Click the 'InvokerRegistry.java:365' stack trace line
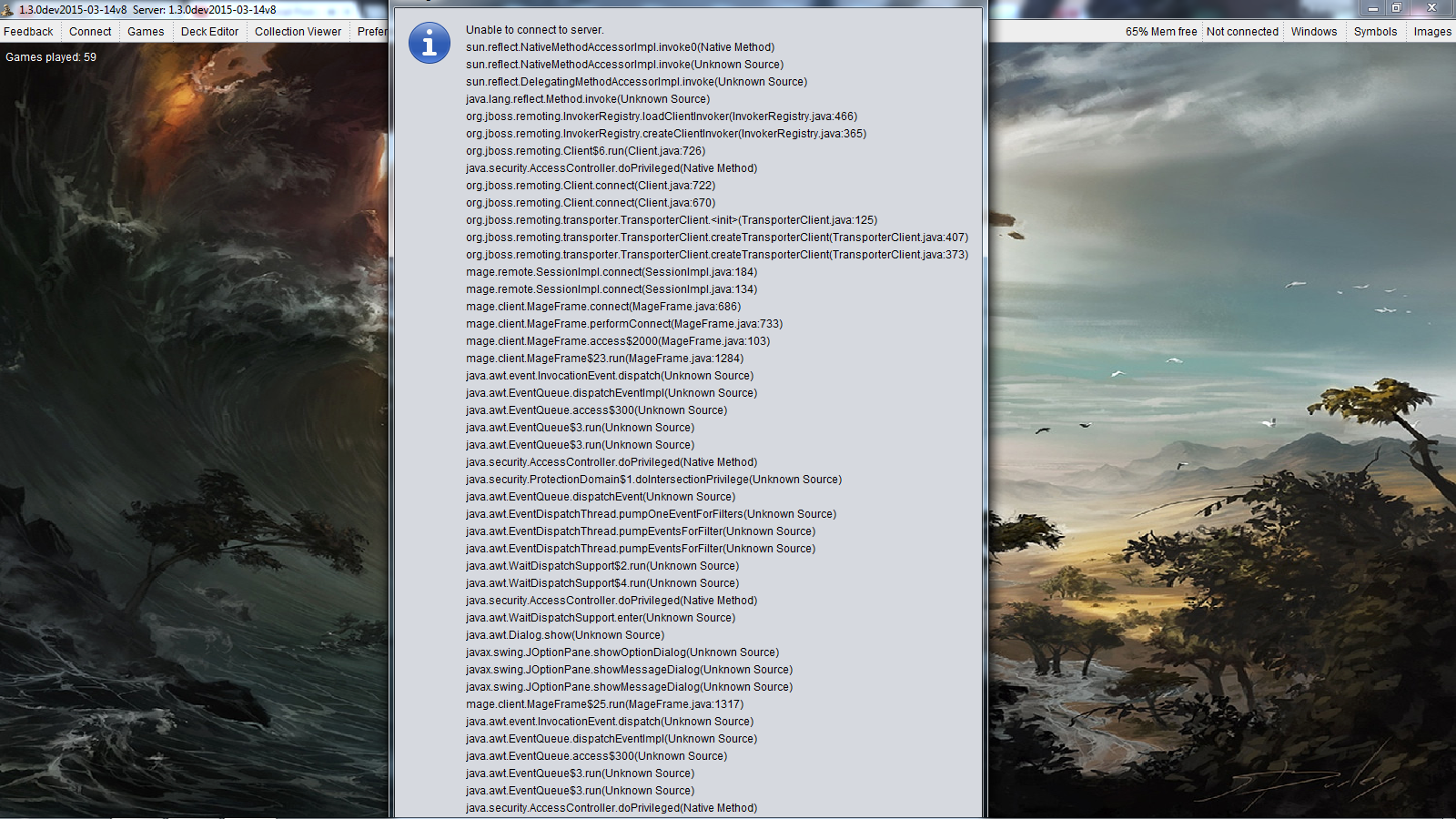 click(666, 134)
